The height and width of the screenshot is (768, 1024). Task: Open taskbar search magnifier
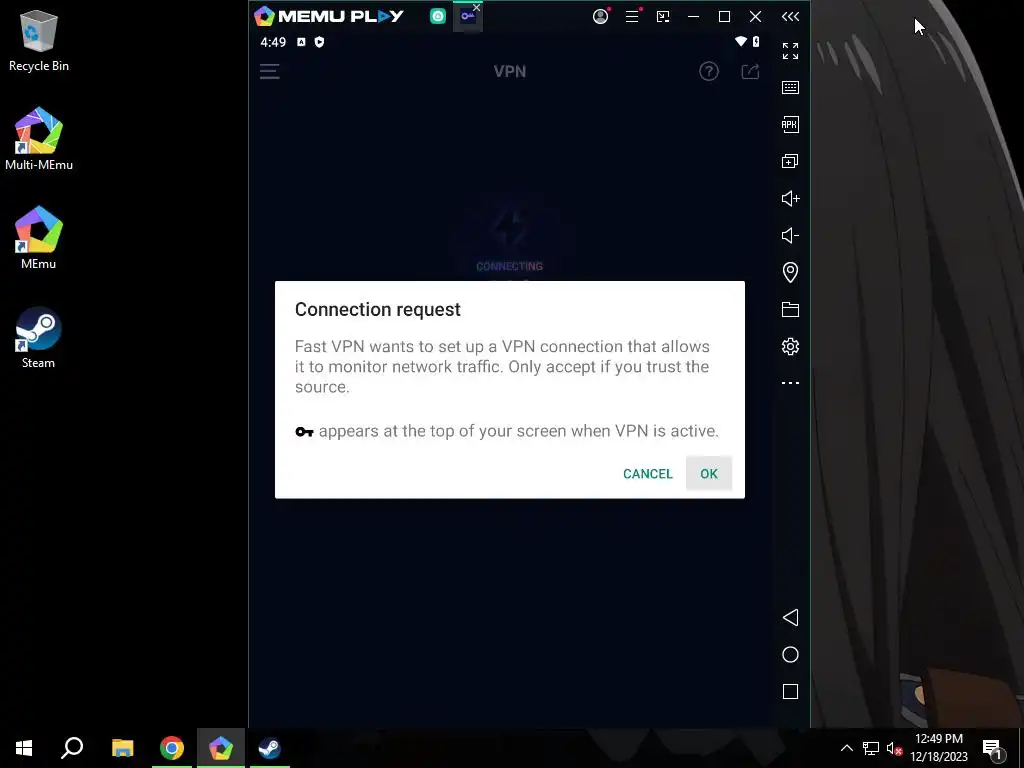click(x=72, y=748)
